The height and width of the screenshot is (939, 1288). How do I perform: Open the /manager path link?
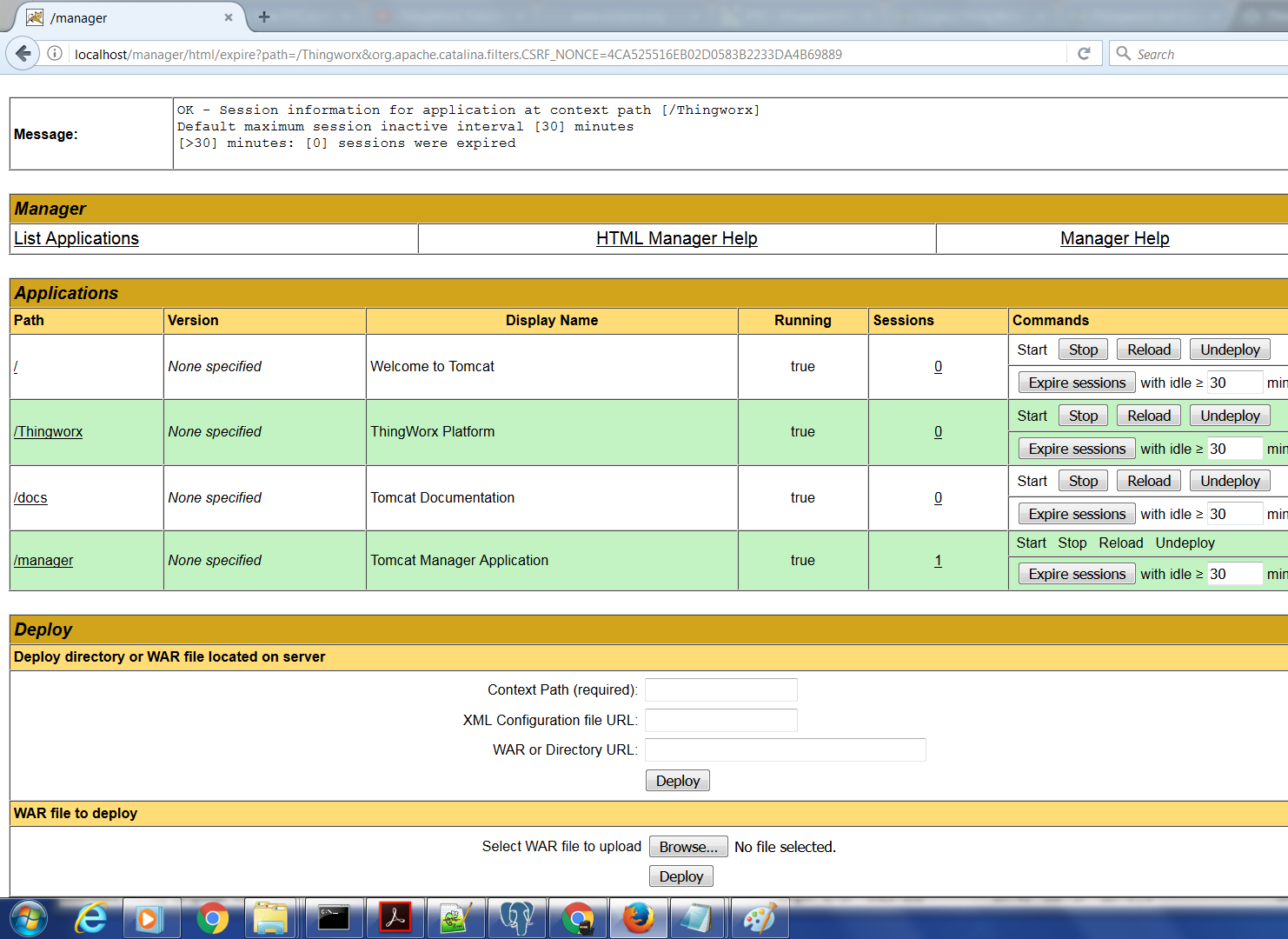coord(43,561)
